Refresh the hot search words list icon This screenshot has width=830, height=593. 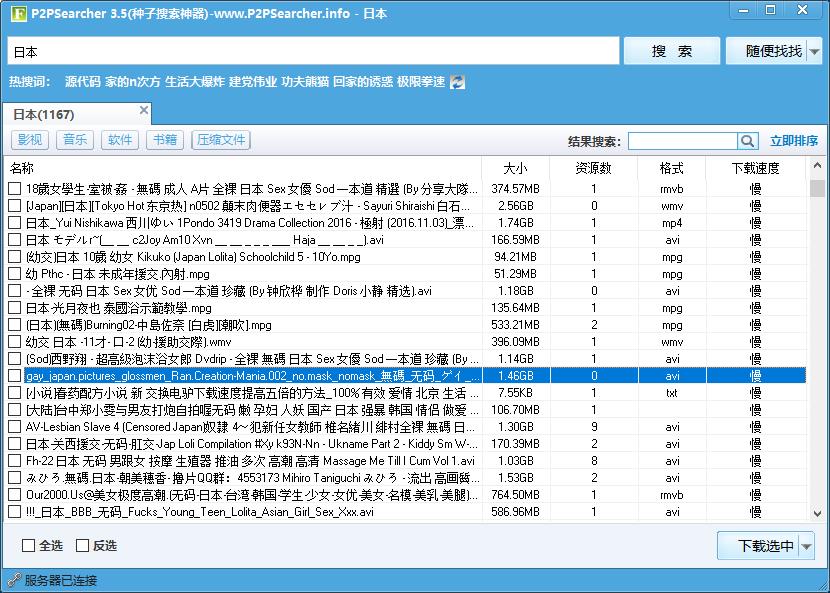coord(457,82)
